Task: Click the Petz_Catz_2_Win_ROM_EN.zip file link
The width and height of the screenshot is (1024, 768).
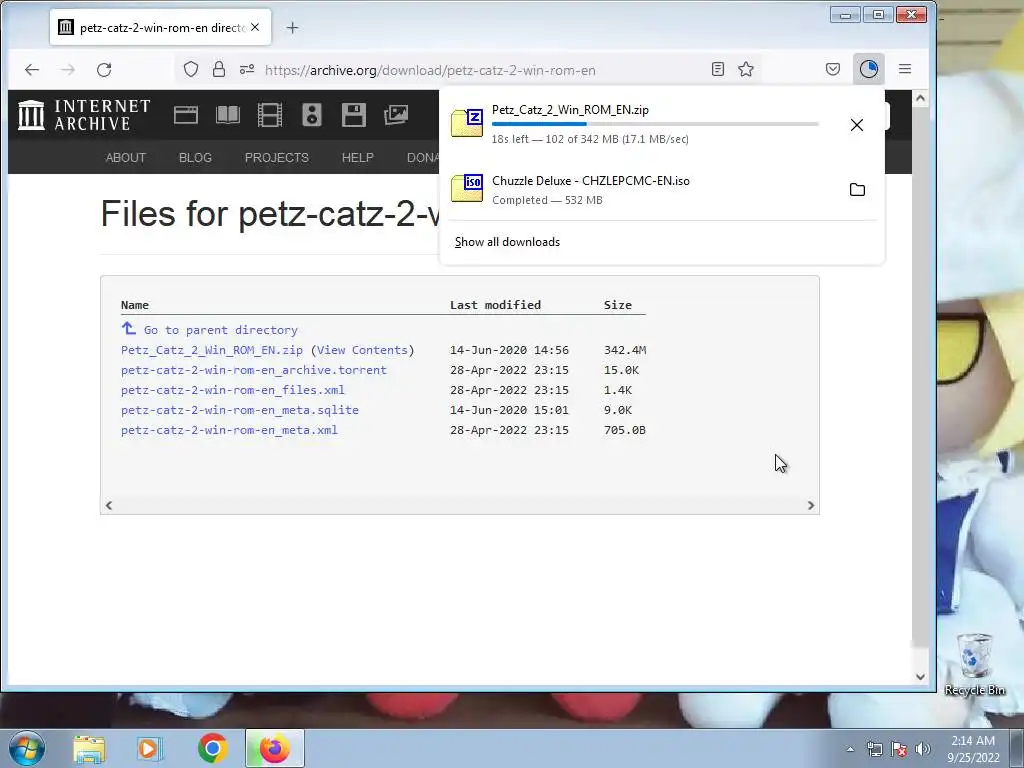Action: pyautogui.click(x=212, y=350)
